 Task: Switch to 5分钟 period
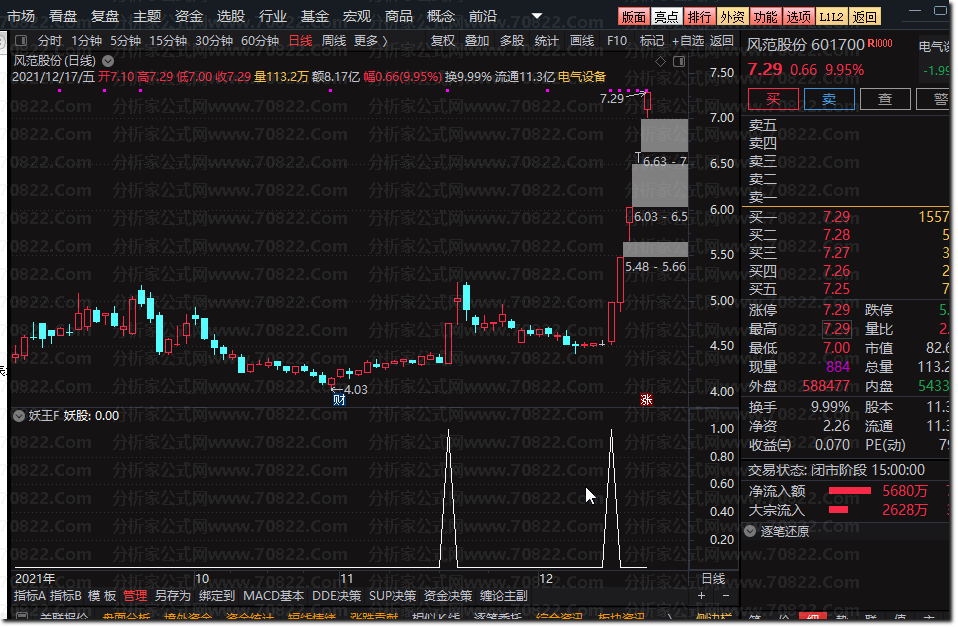(x=125, y=41)
